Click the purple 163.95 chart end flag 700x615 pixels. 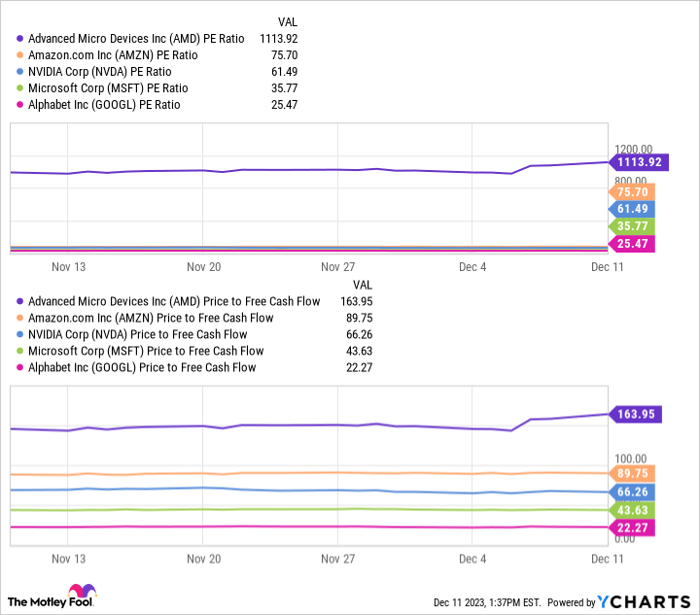[635, 414]
